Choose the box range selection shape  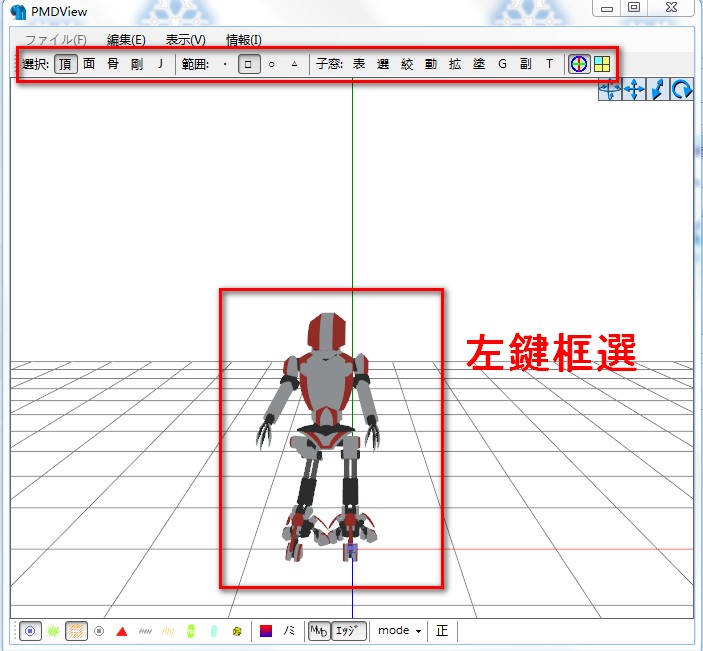[x=249, y=64]
